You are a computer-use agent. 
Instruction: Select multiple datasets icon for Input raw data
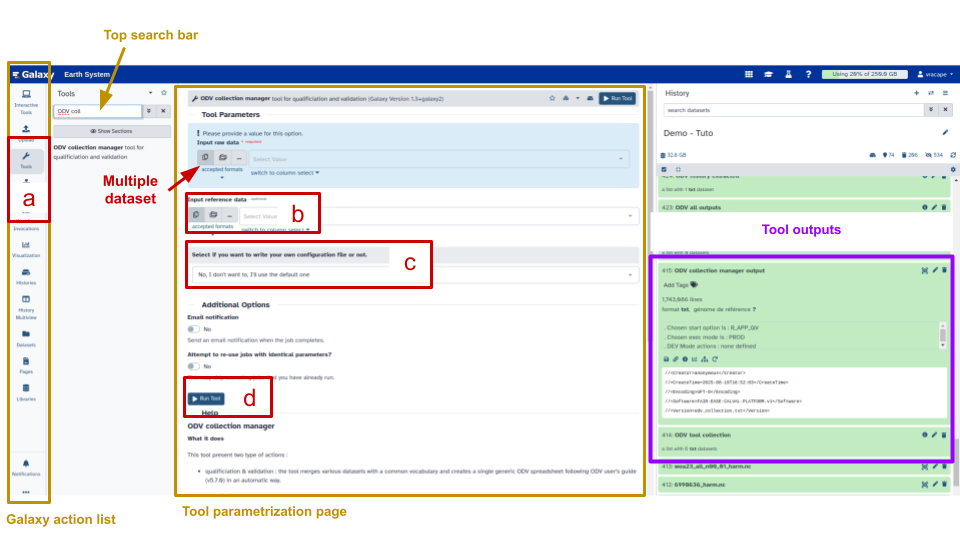[x=222, y=158]
